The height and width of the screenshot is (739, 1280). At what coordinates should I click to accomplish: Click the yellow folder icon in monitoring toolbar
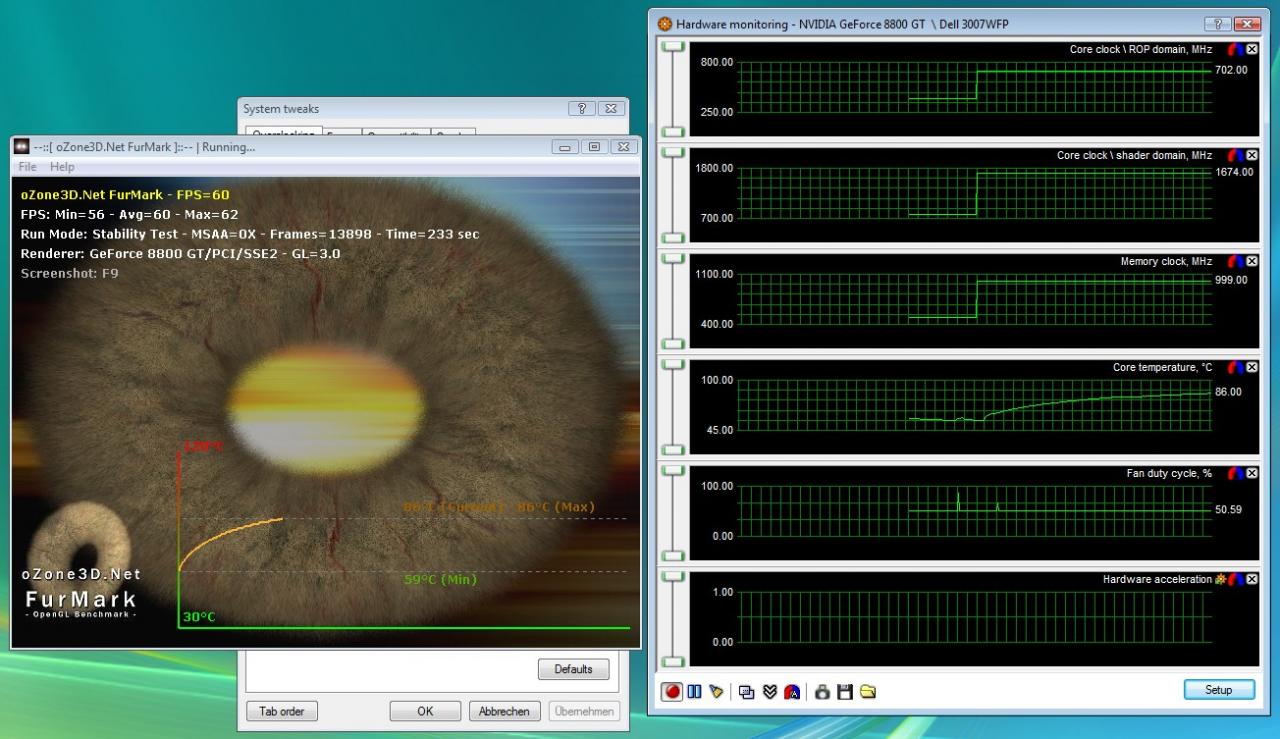[867, 691]
